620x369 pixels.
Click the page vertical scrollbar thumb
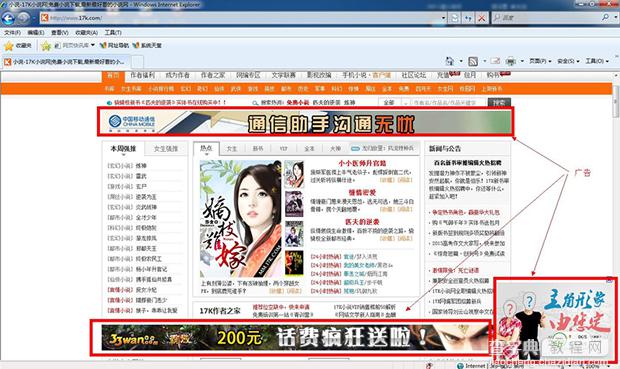tap(616, 101)
